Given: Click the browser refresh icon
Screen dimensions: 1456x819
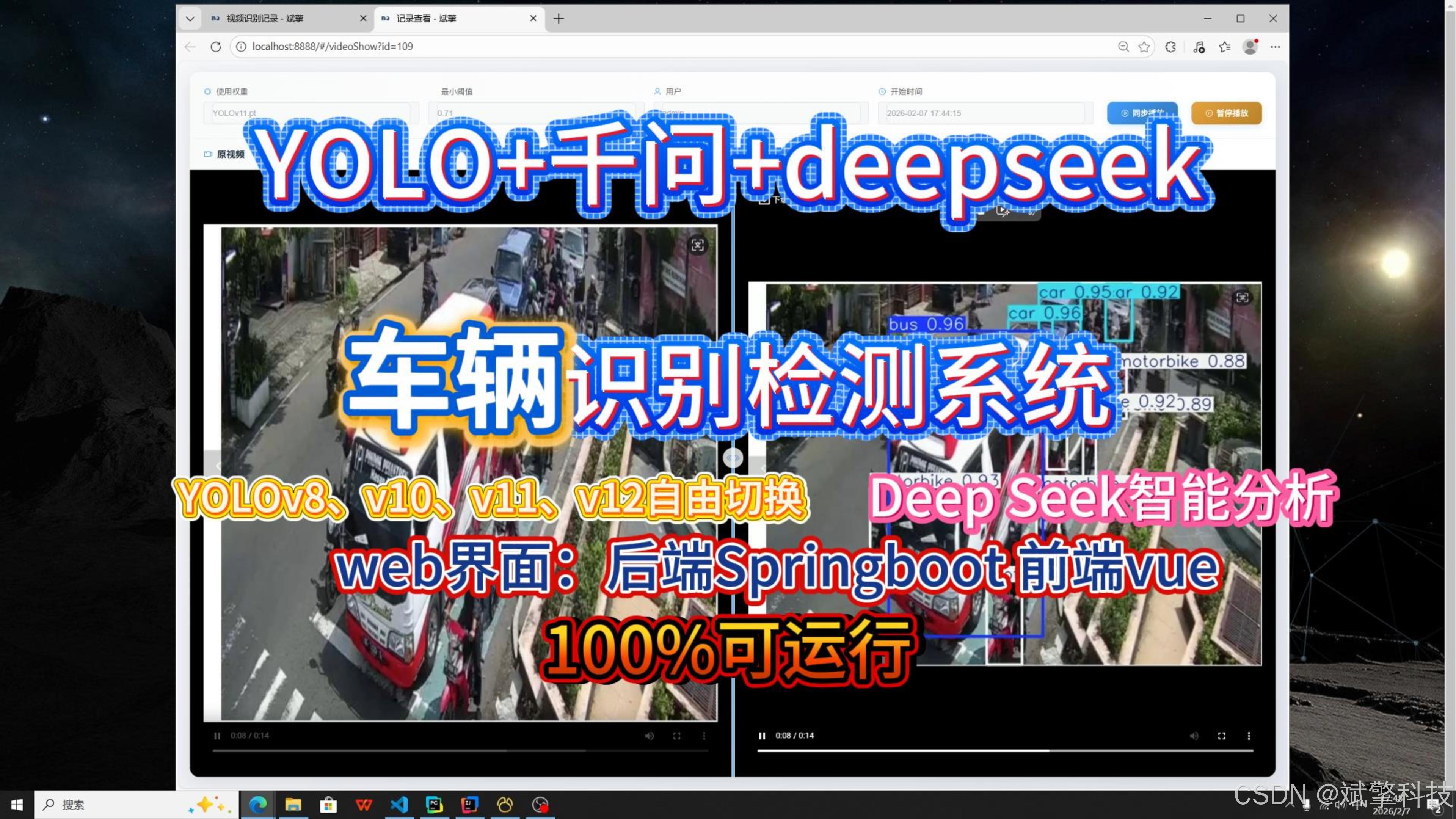Looking at the screenshot, I should coord(215,46).
